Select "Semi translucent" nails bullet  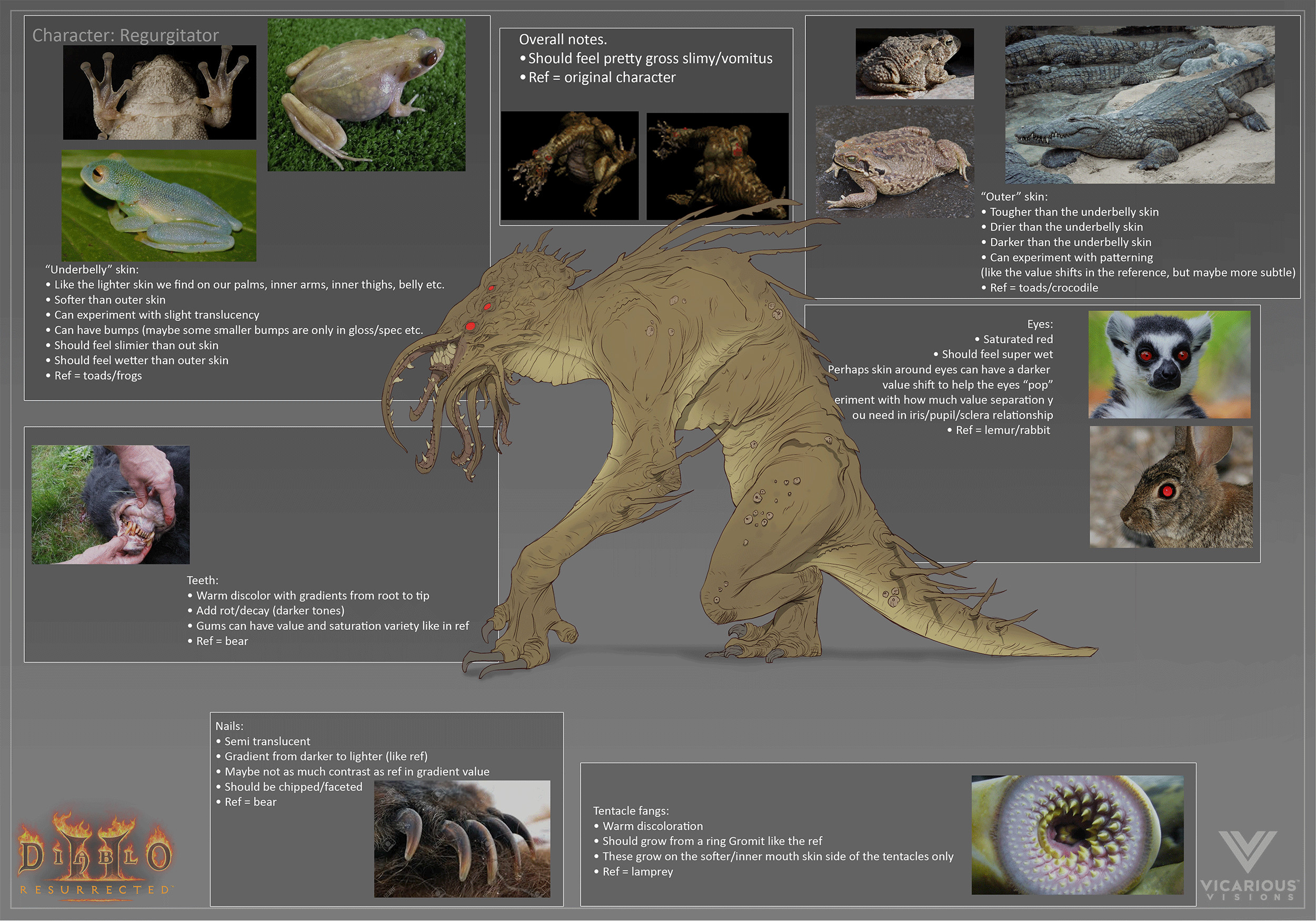pyautogui.click(x=263, y=741)
